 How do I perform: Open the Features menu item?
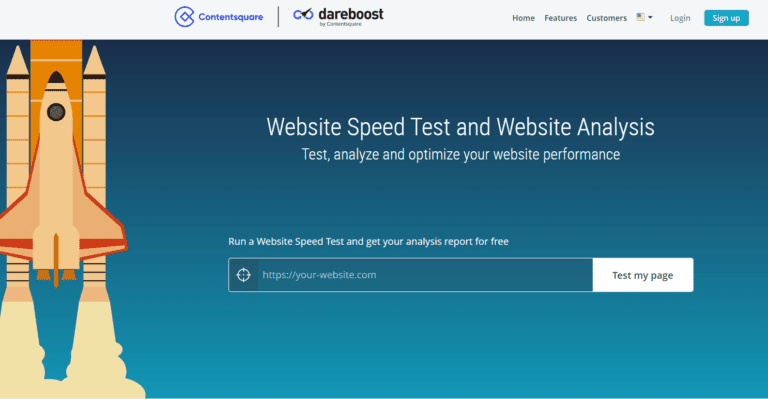click(560, 18)
